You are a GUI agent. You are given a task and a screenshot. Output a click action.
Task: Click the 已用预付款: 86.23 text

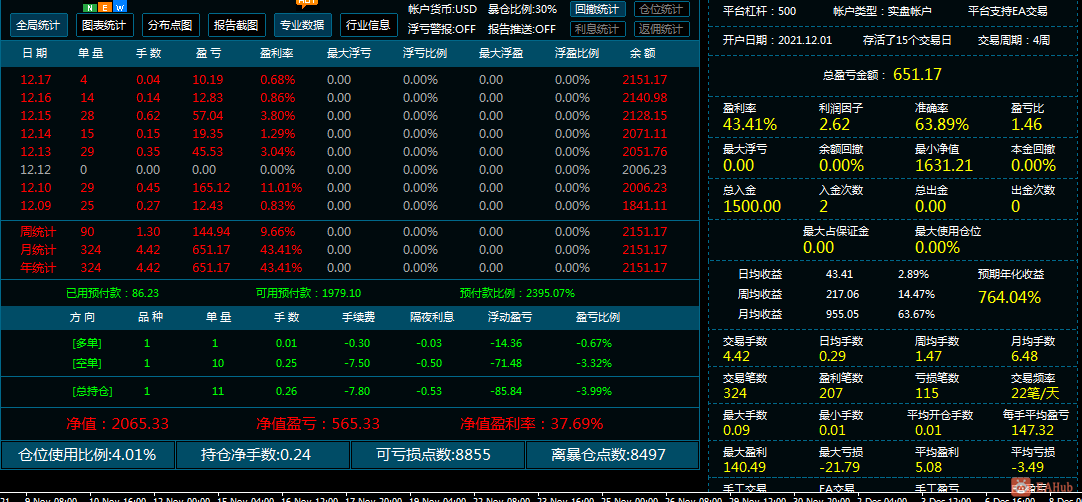click(x=112, y=293)
